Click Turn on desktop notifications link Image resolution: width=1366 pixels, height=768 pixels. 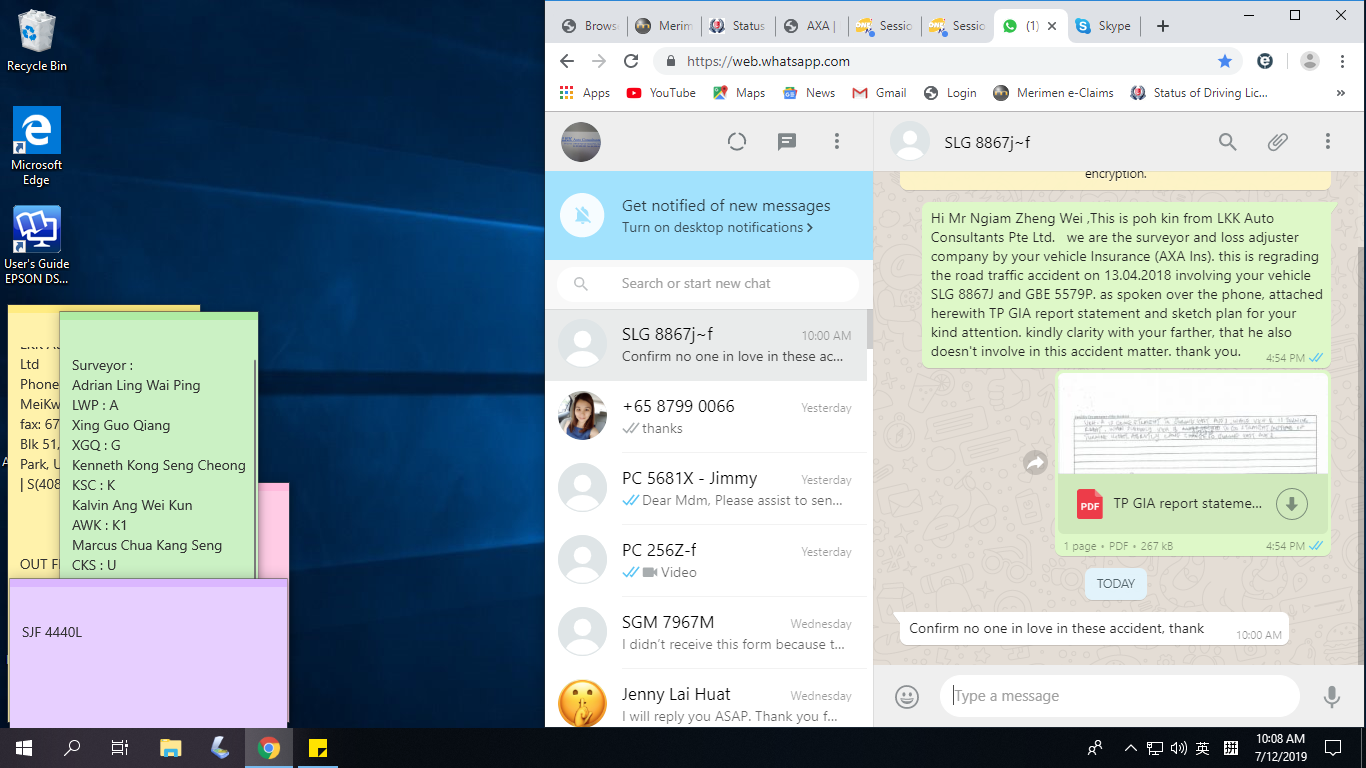click(717, 227)
